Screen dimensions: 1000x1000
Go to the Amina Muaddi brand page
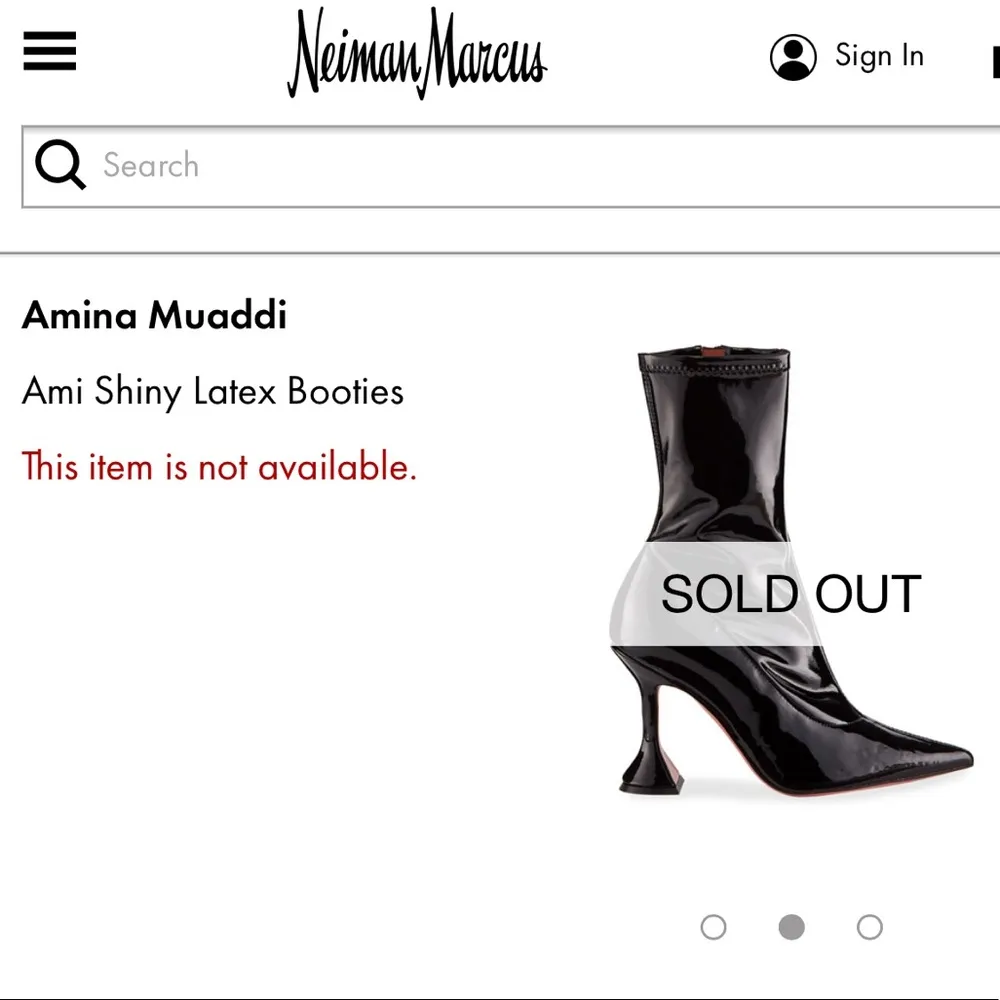click(x=154, y=315)
